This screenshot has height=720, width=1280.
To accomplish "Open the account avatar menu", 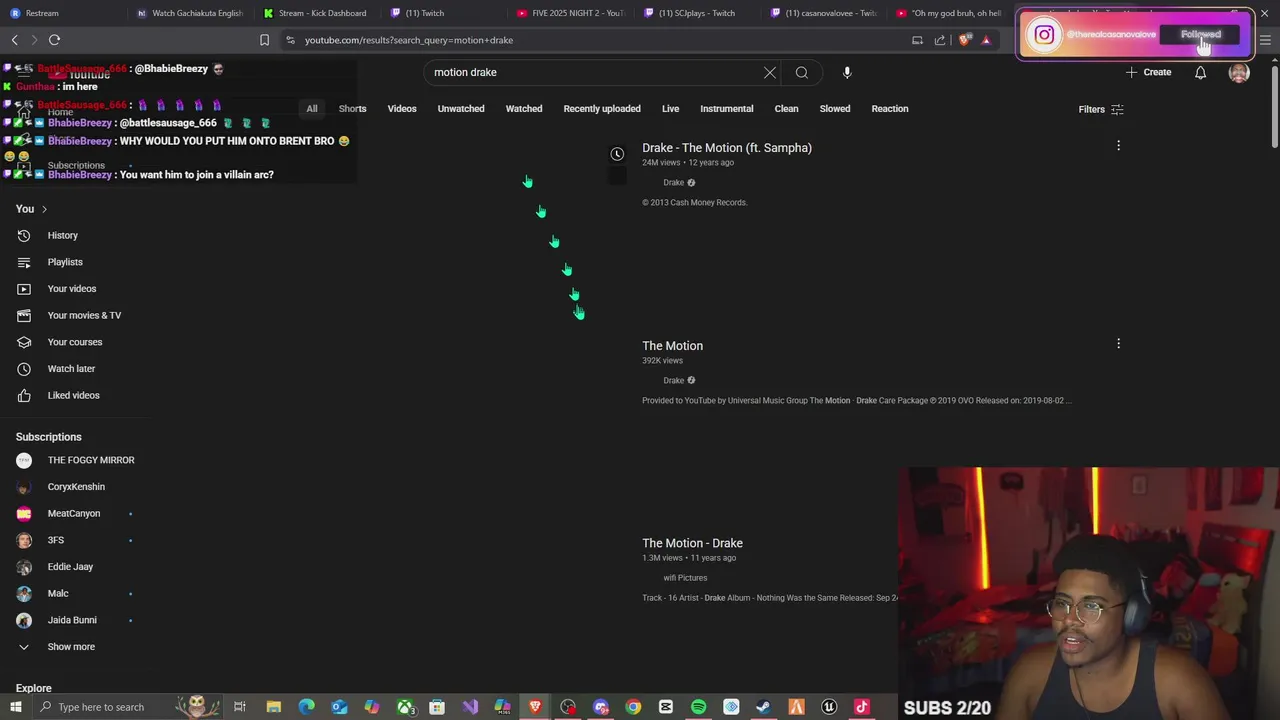I will tap(1239, 72).
